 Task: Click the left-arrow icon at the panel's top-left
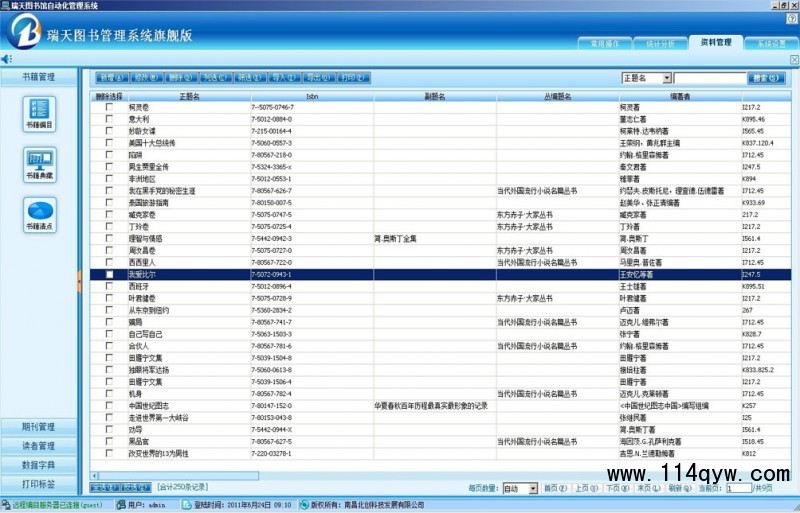6,60
